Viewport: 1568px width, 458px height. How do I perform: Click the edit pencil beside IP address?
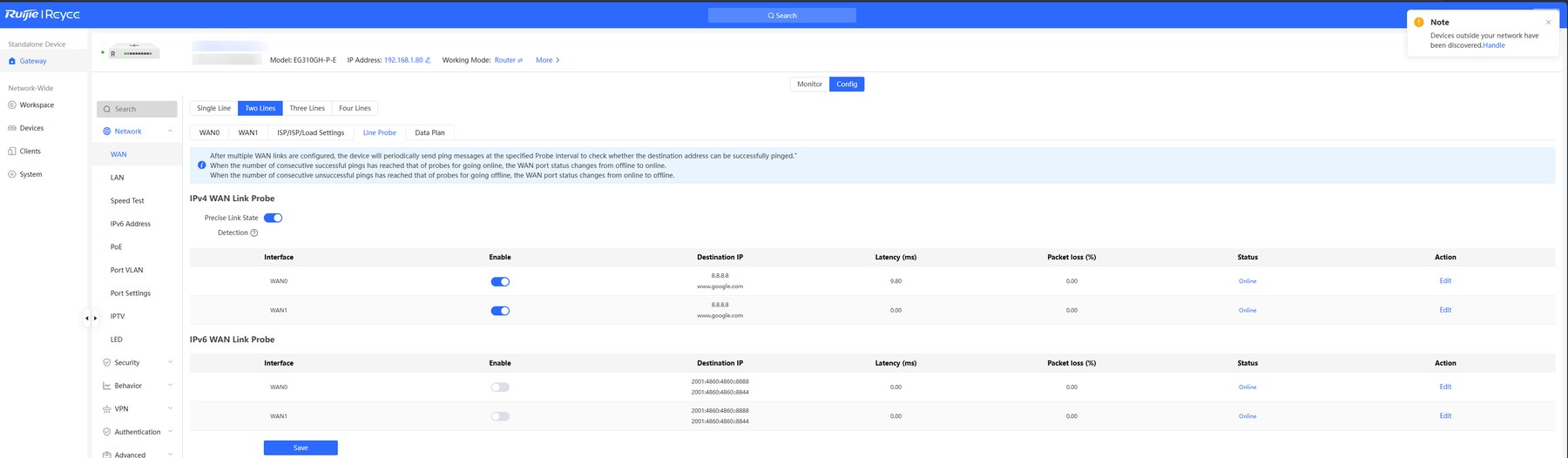[428, 60]
